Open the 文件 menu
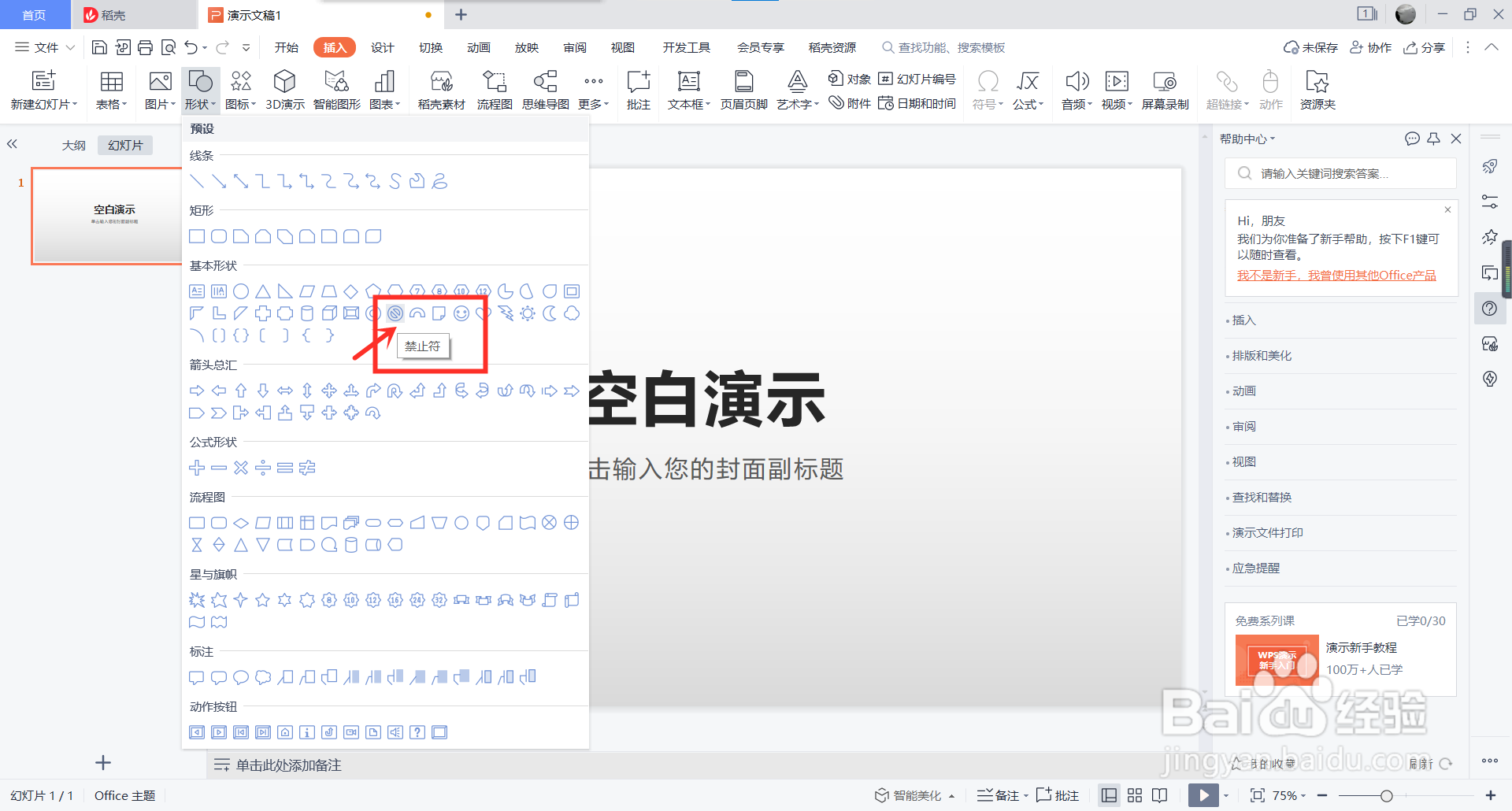Image resolution: width=1512 pixels, height=811 pixels. point(45,47)
